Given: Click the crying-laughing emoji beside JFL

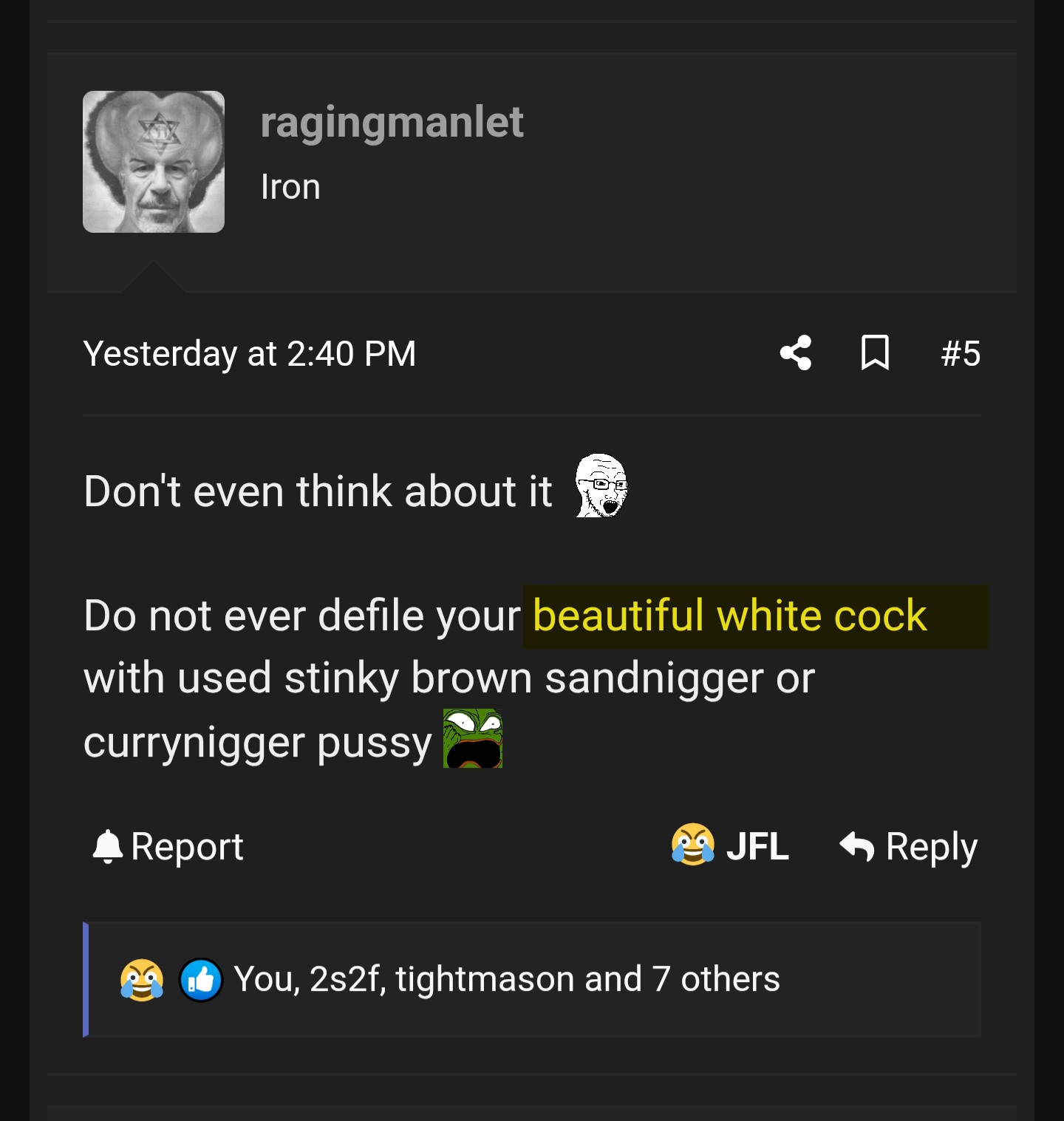Looking at the screenshot, I should (x=692, y=845).
